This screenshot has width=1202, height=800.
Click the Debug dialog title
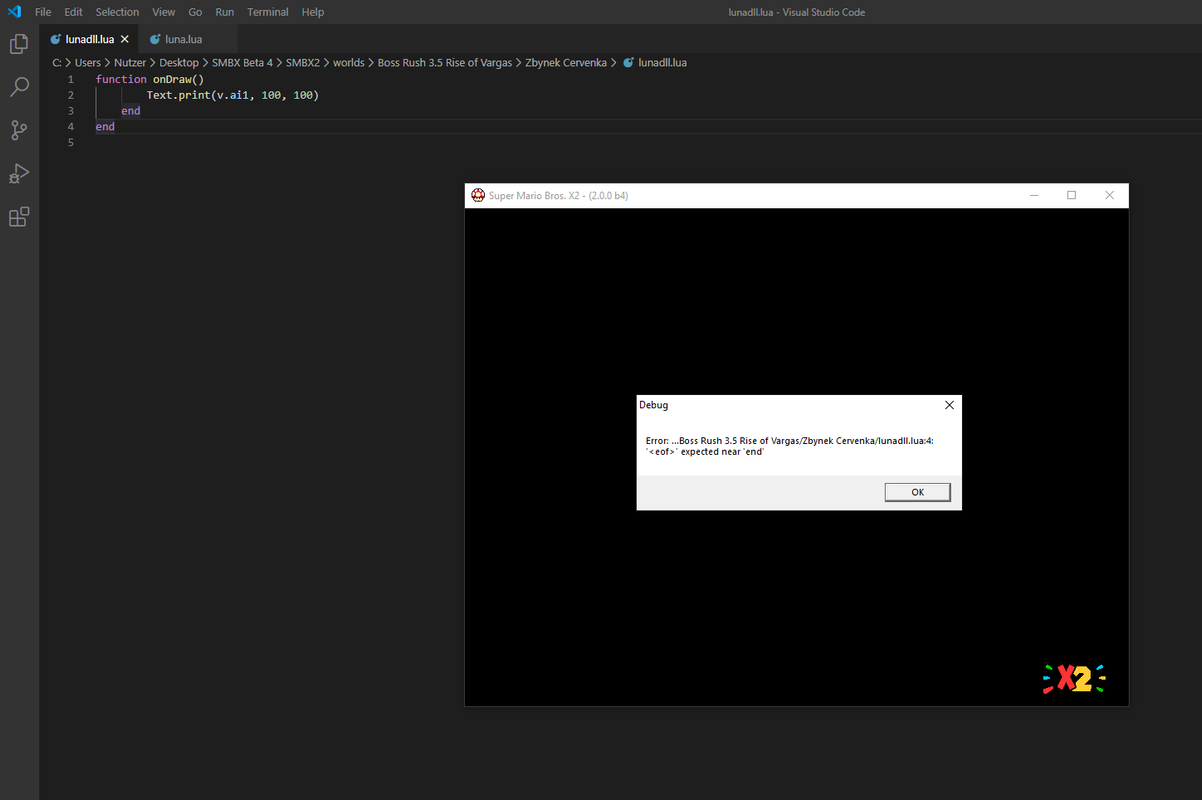(654, 405)
